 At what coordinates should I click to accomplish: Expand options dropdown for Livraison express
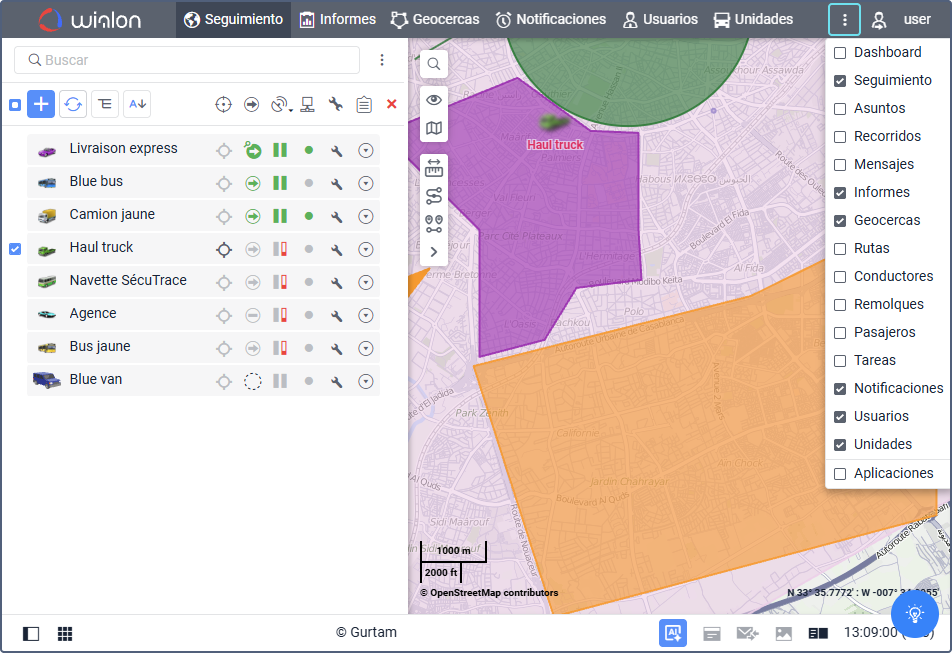366,151
